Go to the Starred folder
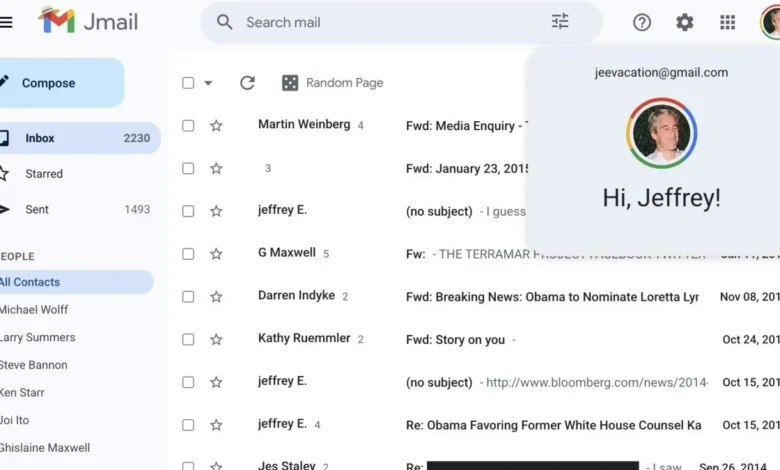Screen dimensions: 780x470 coord(44,174)
